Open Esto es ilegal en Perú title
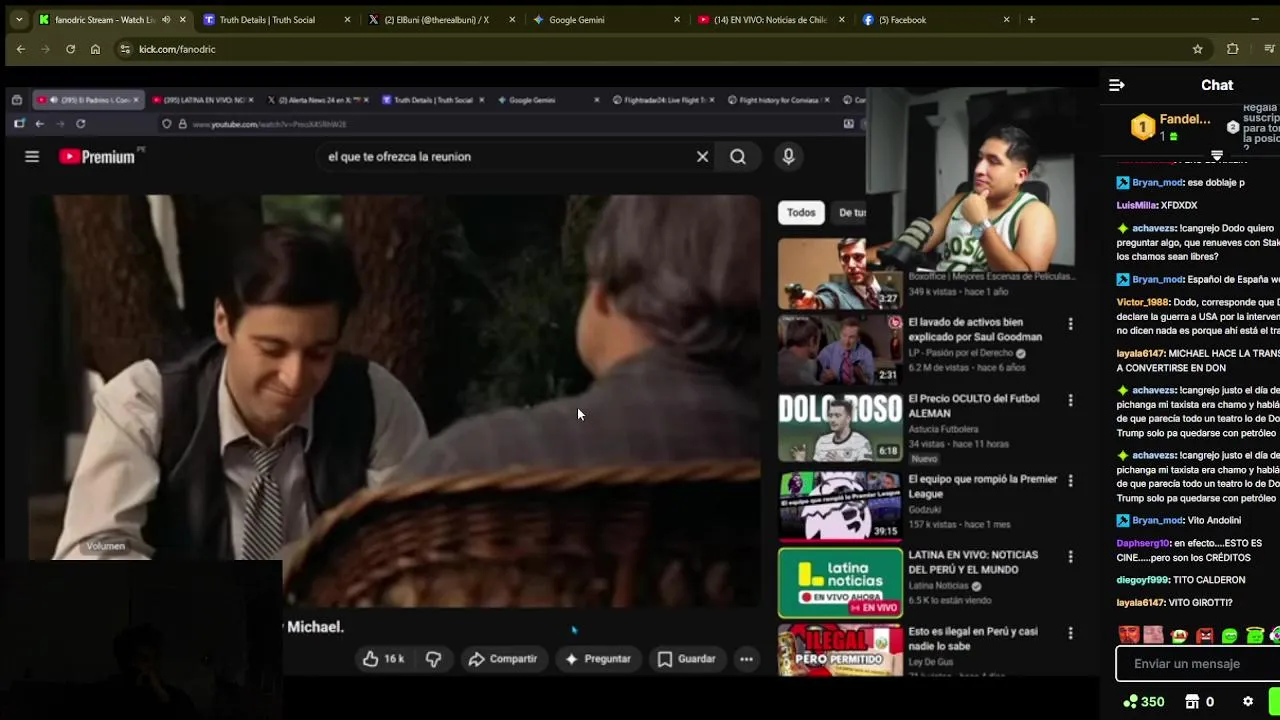The height and width of the screenshot is (720, 1280). 973,639
